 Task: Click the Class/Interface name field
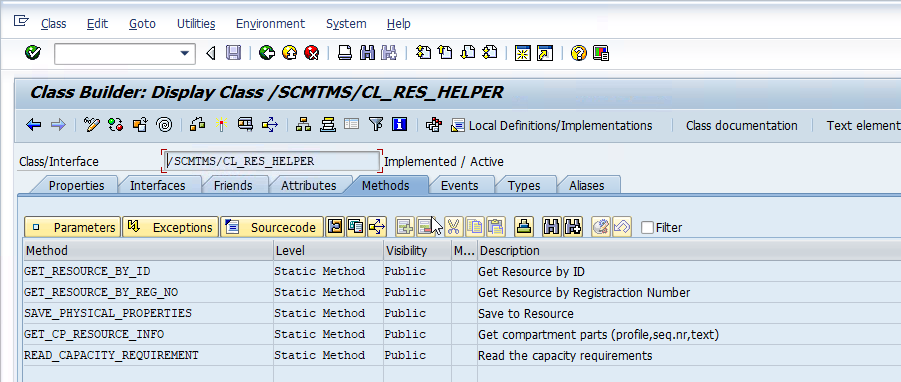tap(271, 161)
